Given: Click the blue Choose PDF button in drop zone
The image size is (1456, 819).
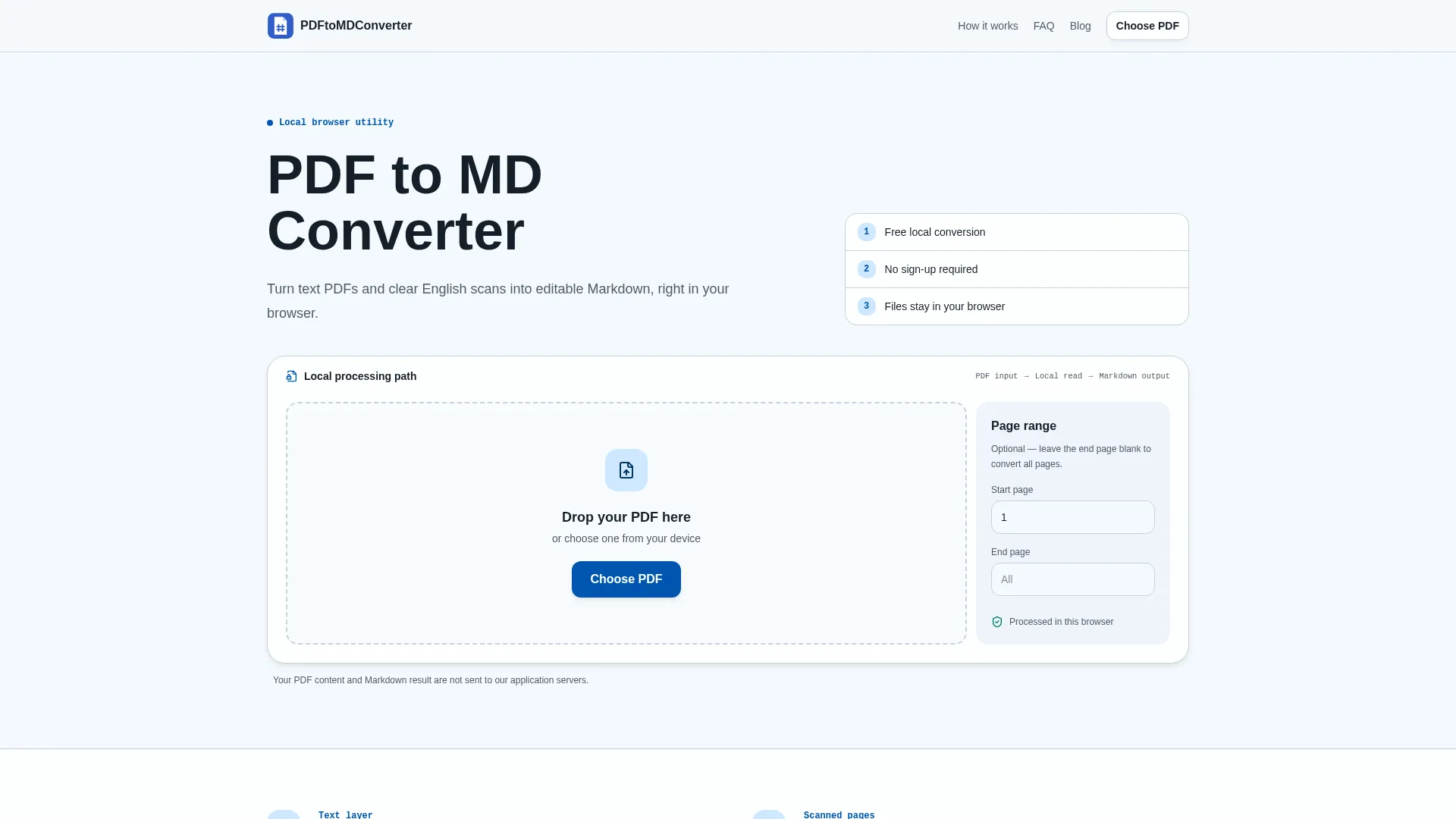Looking at the screenshot, I should pos(626,579).
